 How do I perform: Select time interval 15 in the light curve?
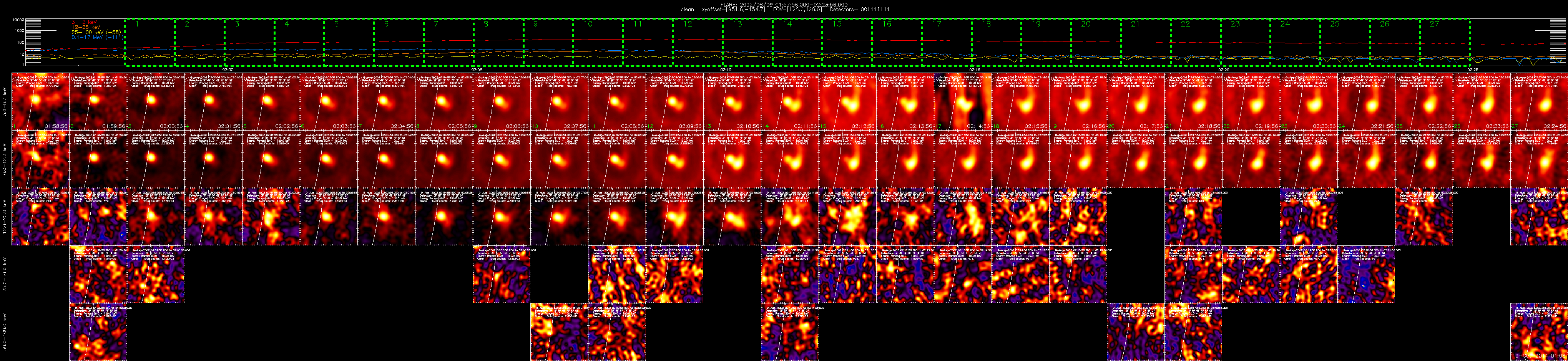(x=847, y=42)
